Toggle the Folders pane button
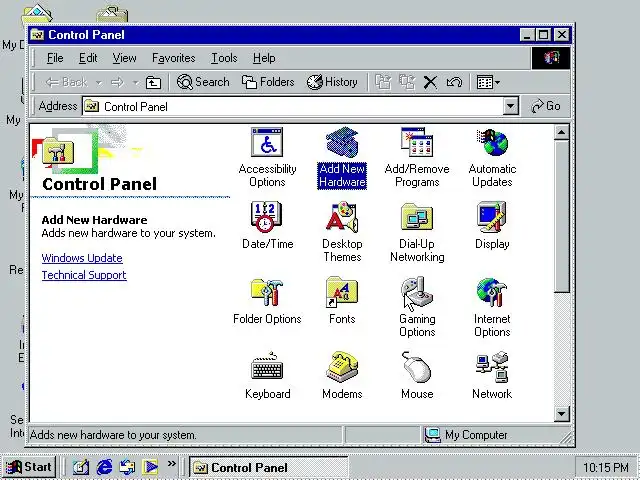This screenshot has width=640, height=480. 268,82
